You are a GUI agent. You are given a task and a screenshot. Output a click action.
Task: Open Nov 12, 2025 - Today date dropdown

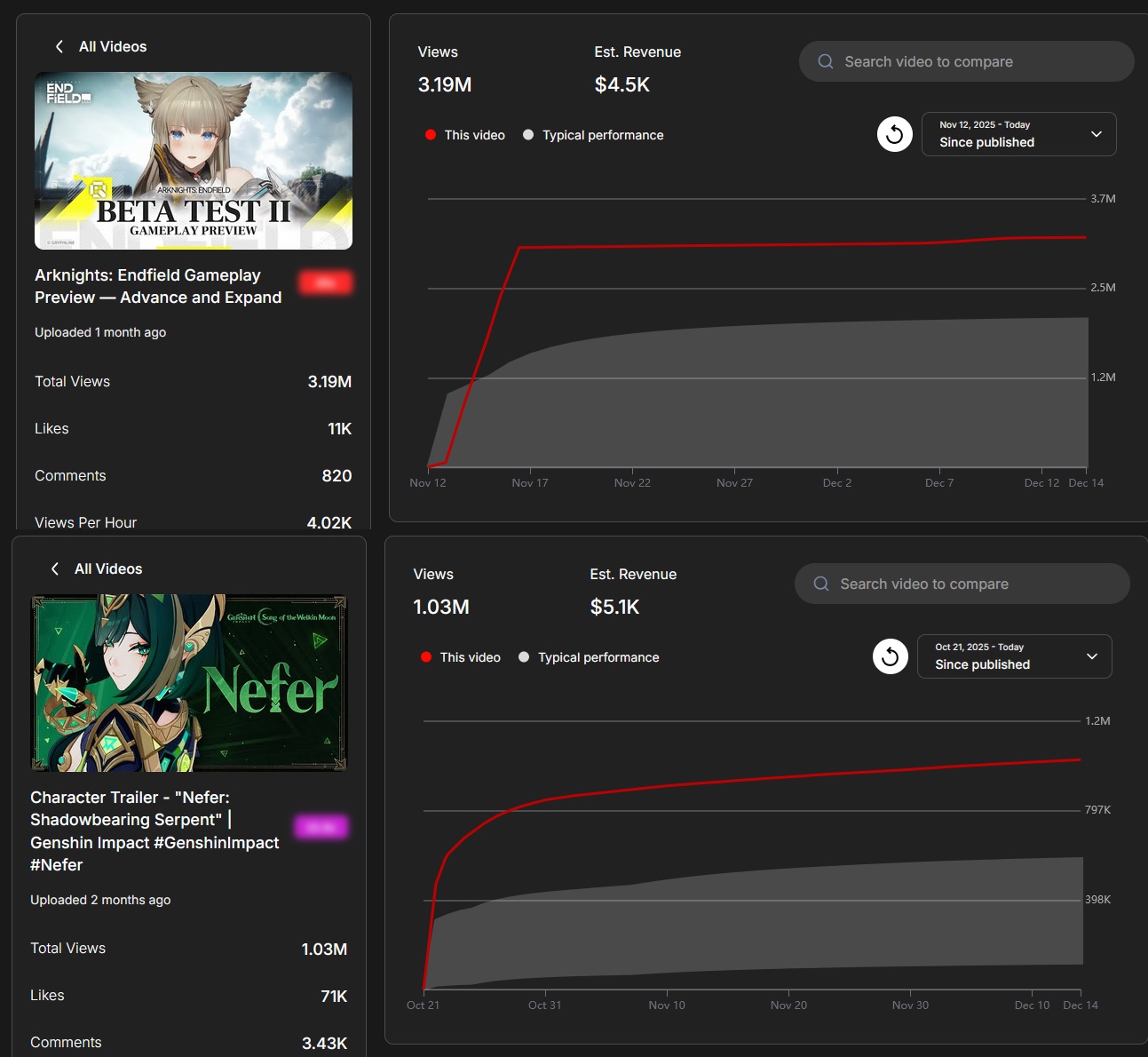tap(1019, 134)
